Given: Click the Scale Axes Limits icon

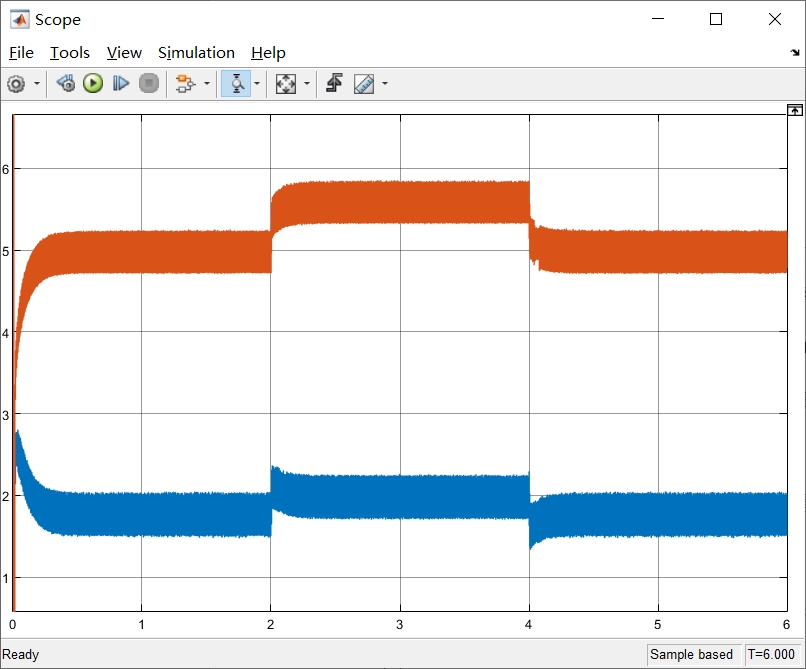Looking at the screenshot, I should pos(286,83).
